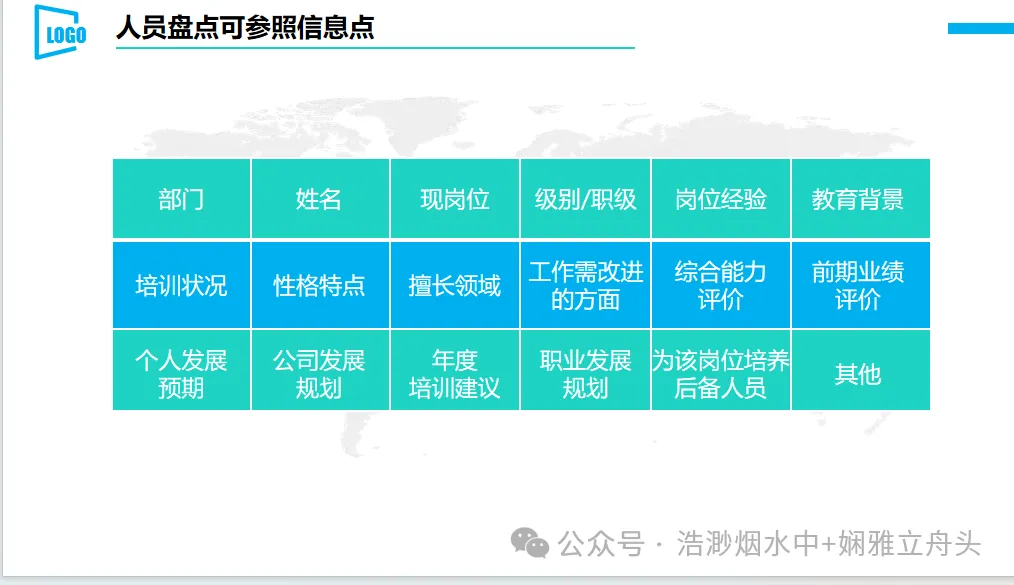Click the 个人发展预期 cell
Image resolution: width=1014 pixels, height=585 pixels.
(181, 370)
